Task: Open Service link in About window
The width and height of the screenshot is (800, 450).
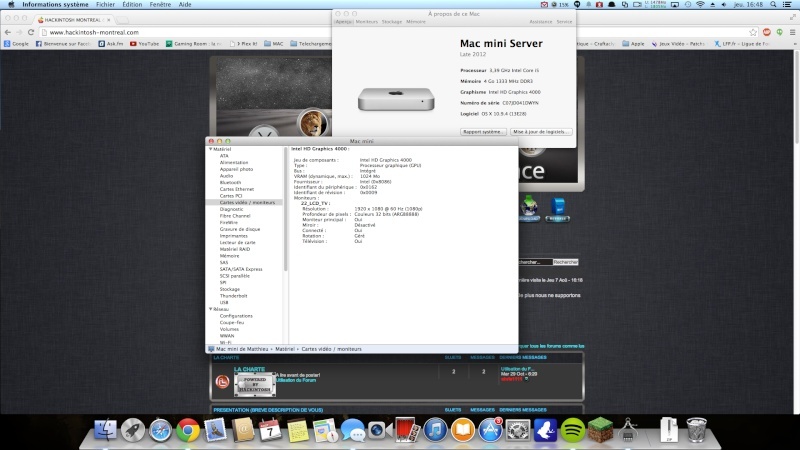Action: point(564,22)
